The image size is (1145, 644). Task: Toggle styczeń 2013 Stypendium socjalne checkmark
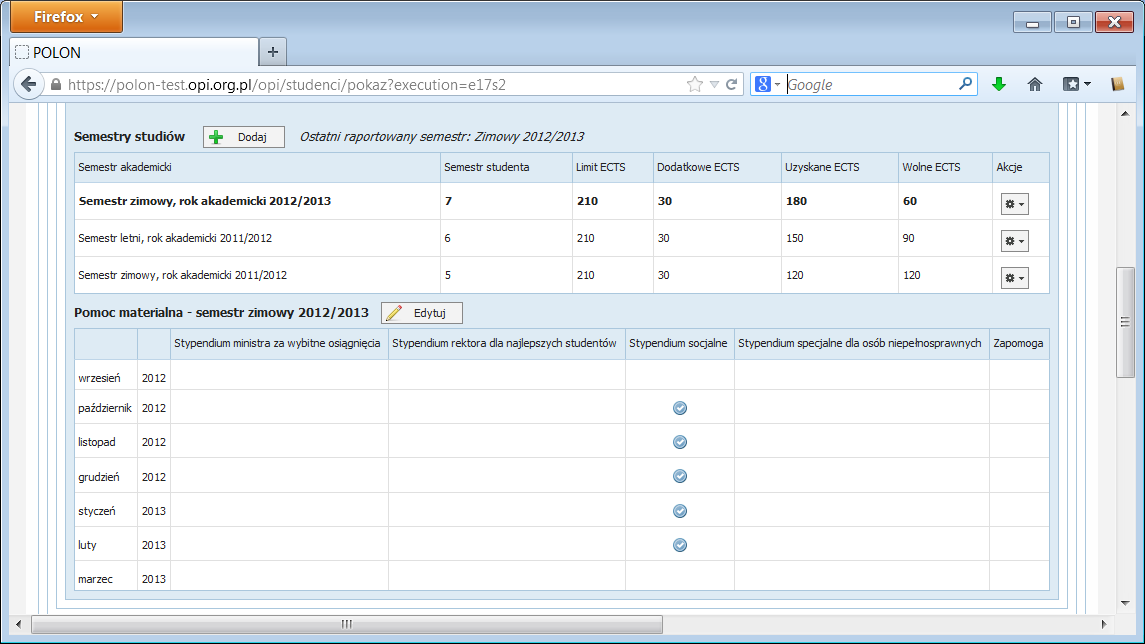(x=680, y=511)
